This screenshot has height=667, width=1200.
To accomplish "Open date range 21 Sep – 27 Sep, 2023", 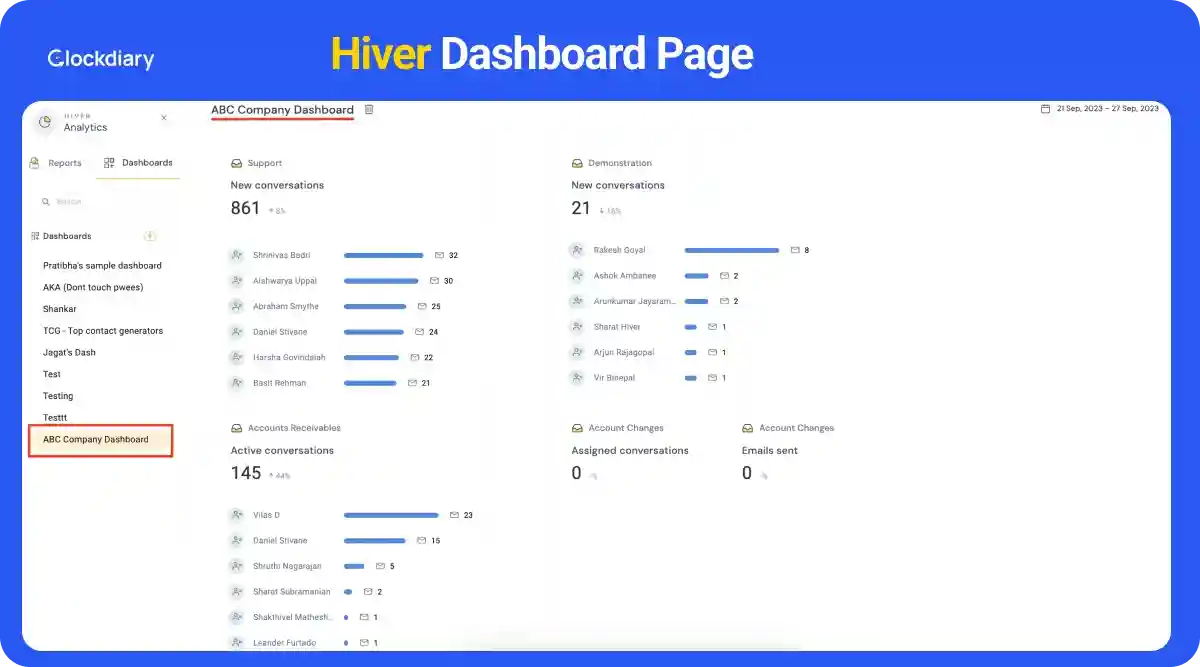I will click(x=1108, y=108).
